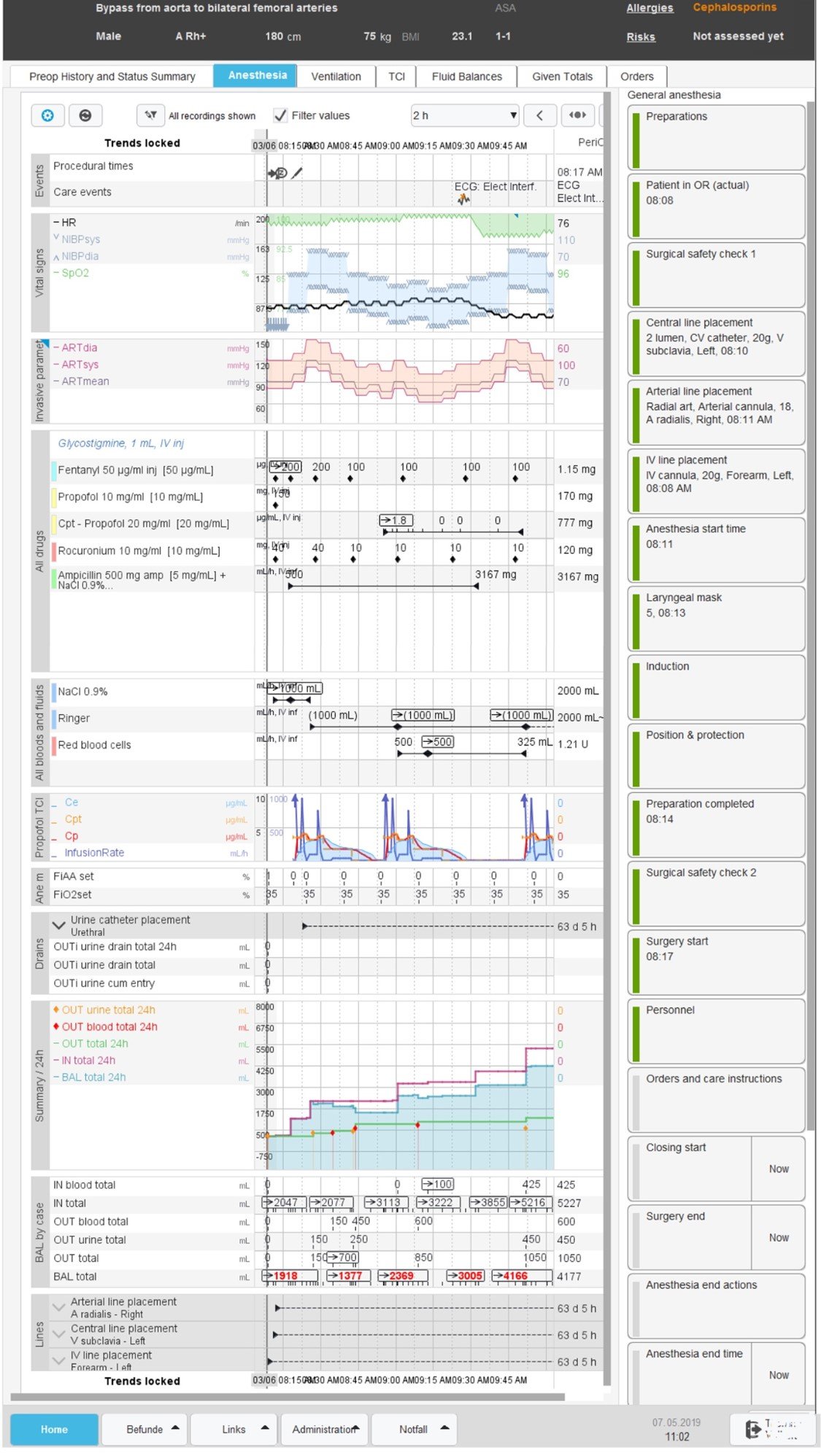The height and width of the screenshot is (1456, 821).
Task: Go to the Orders tab
Action: (x=637, y=77)
